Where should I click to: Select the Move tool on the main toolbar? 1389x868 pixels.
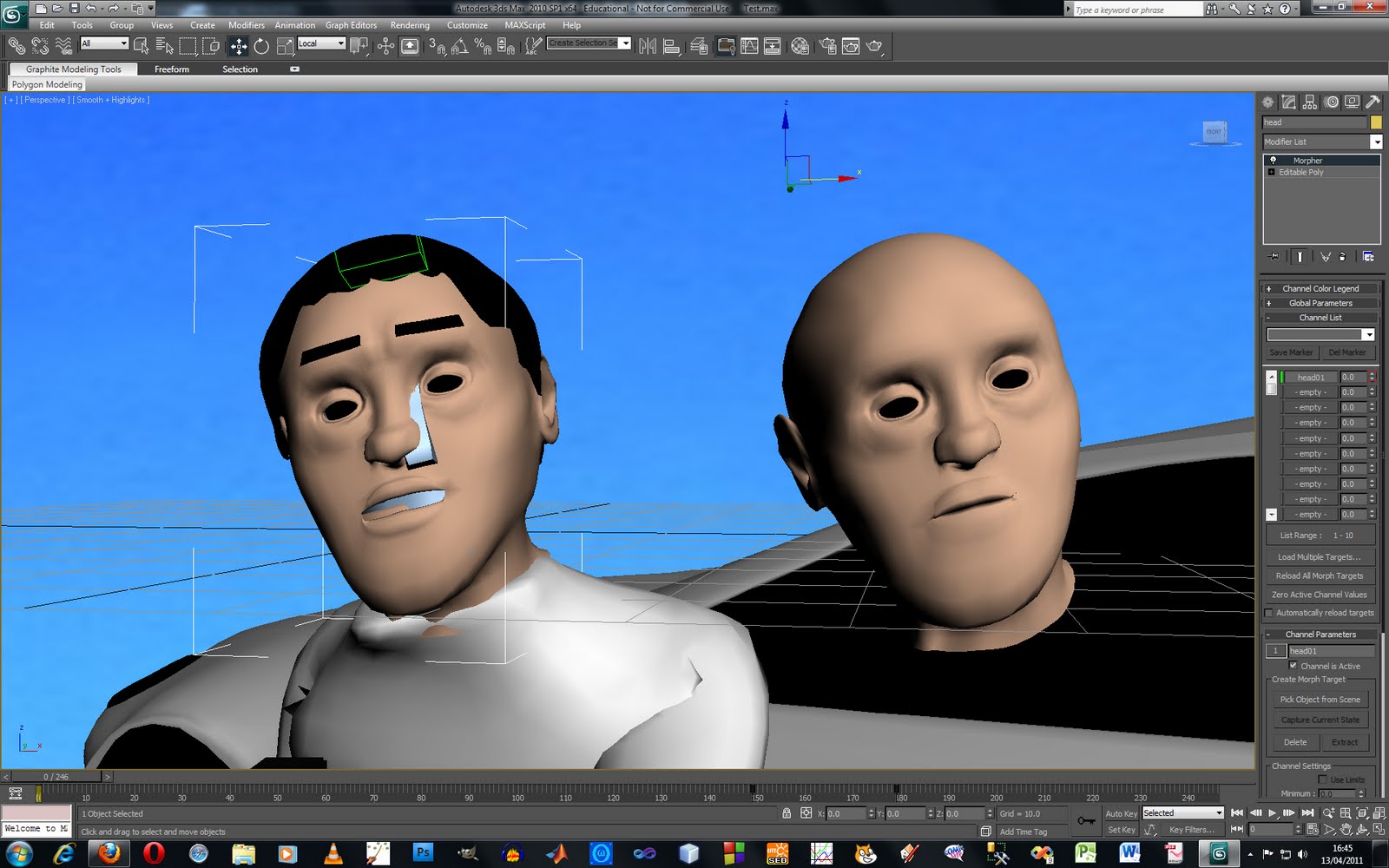239,45
